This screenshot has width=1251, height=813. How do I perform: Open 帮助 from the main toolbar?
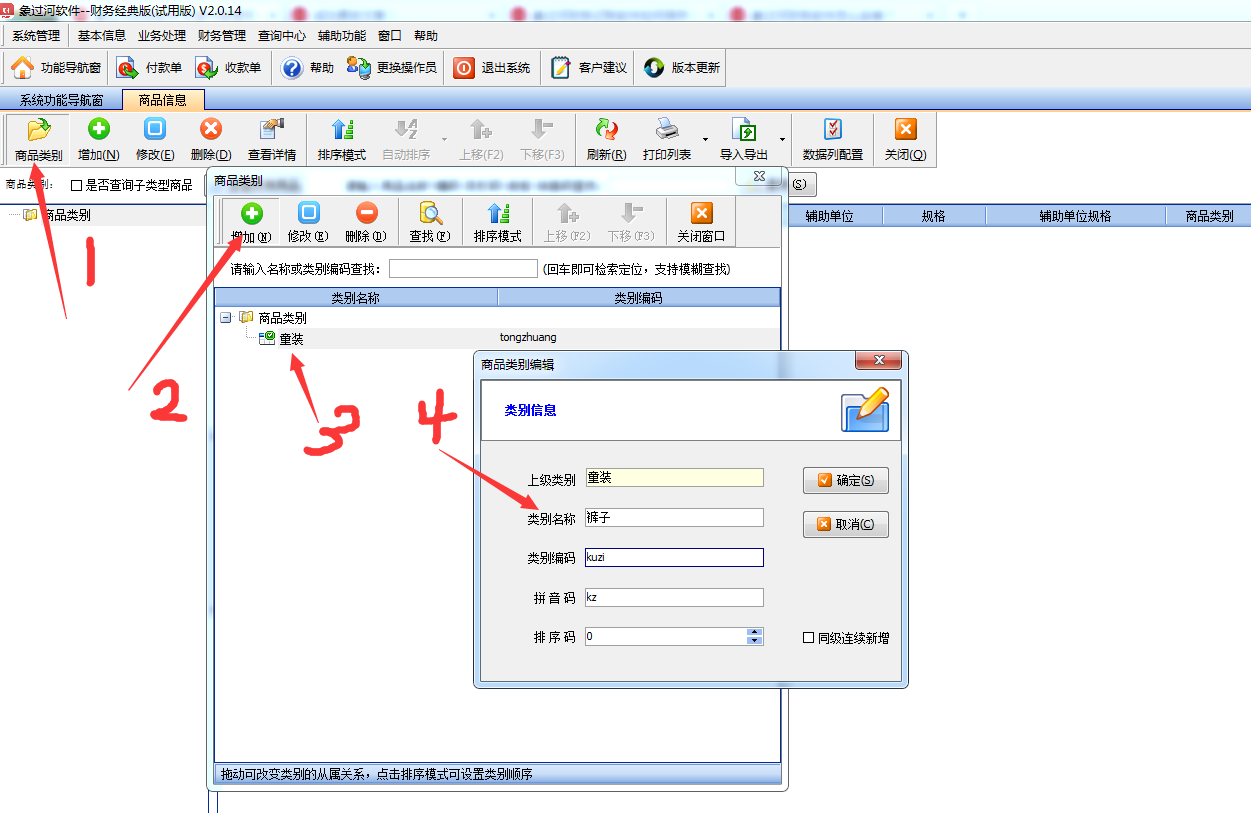pos(308,68)
